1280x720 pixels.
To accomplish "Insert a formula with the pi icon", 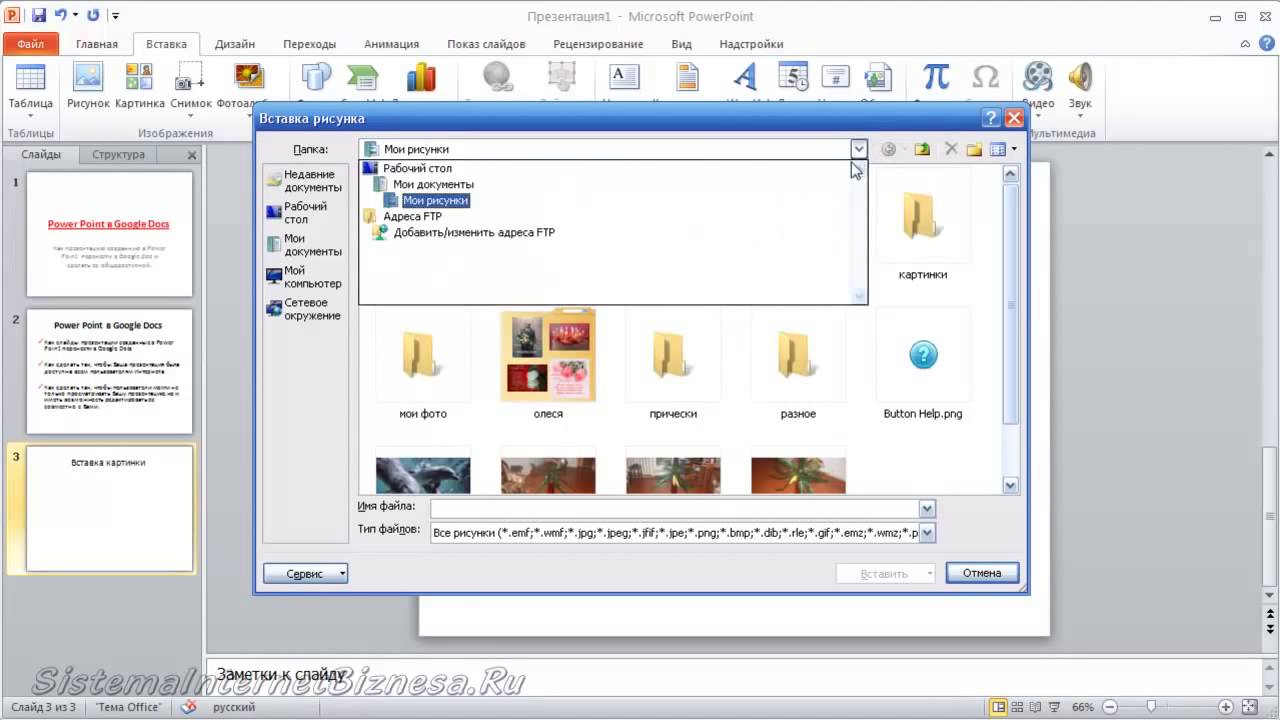I will pyautogui.click(x=936, y=77).
